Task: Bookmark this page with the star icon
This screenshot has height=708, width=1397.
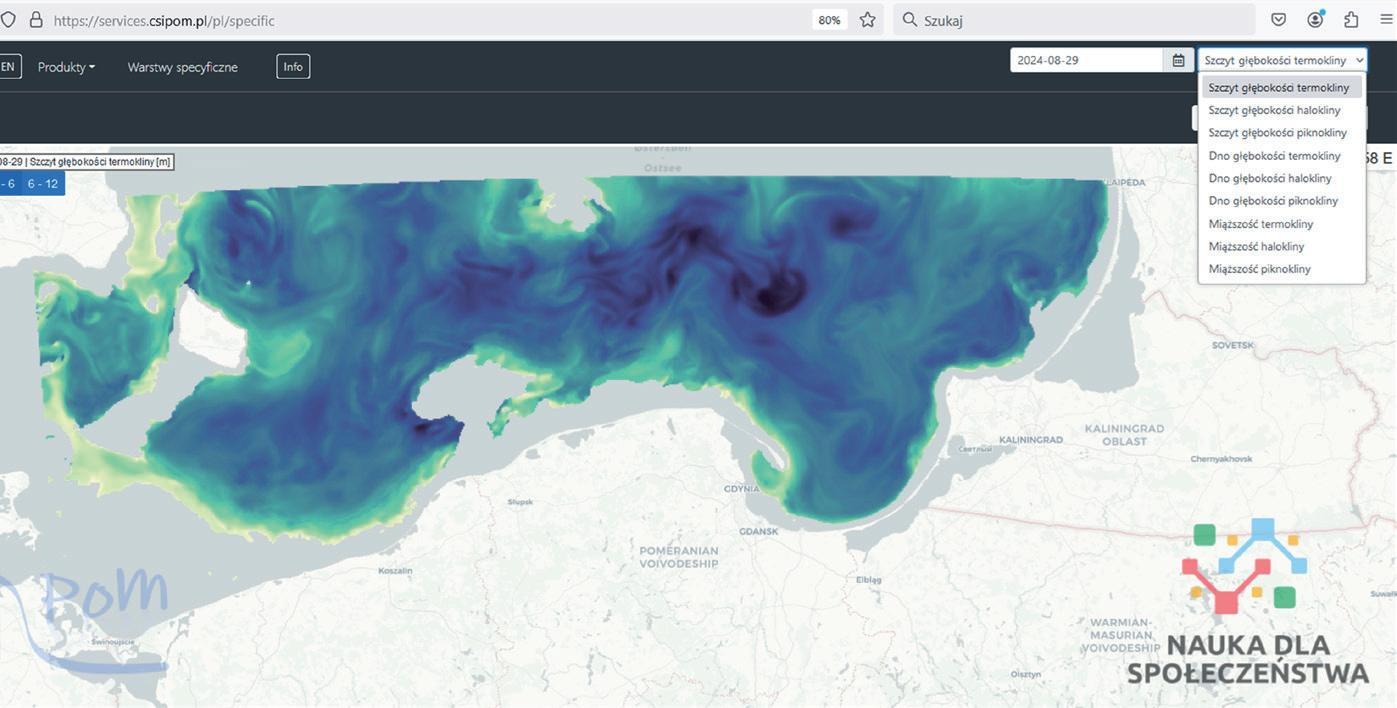Action: pyautogui.click(x=867, y=20)
